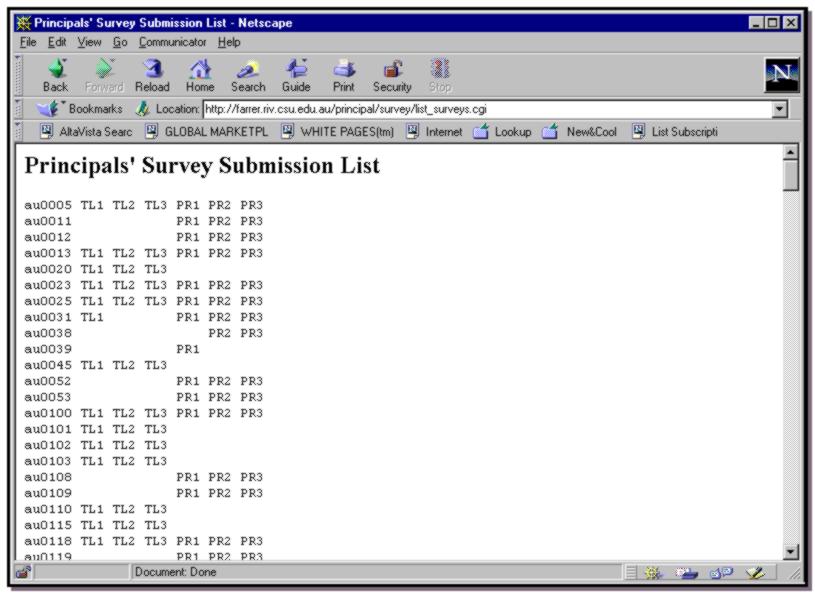The height and width of the screenshot is (594, 815).
Task: Click PR3 in the au0118 row
Action: click(x=252, y=541)
